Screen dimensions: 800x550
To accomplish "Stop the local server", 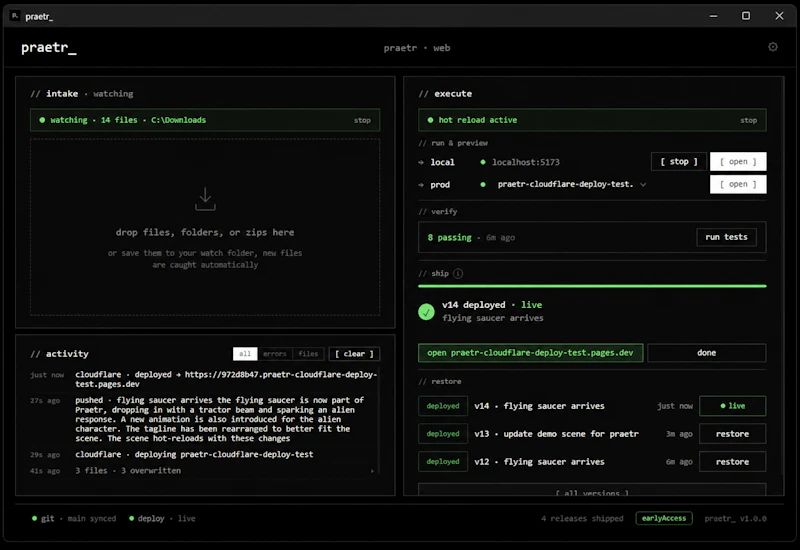I will point(679,162).
